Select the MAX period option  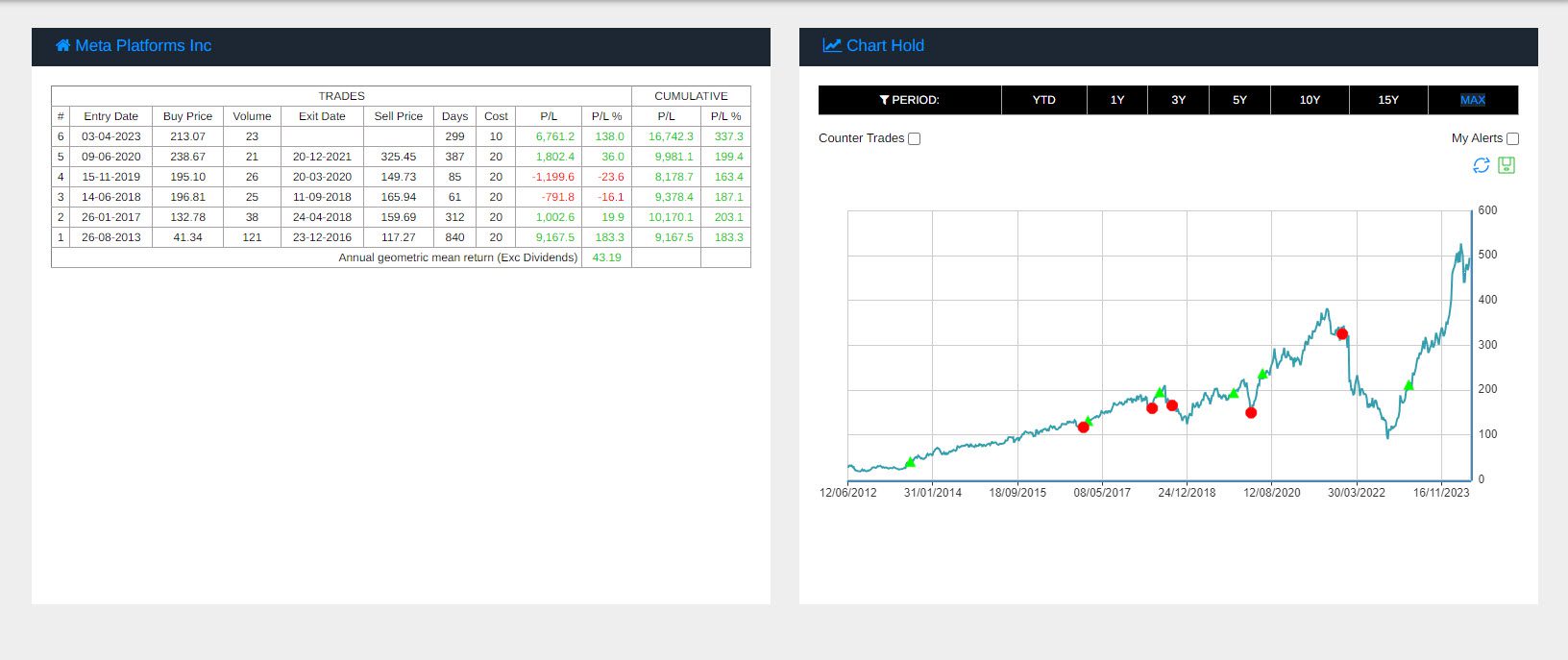[1472, 100]
